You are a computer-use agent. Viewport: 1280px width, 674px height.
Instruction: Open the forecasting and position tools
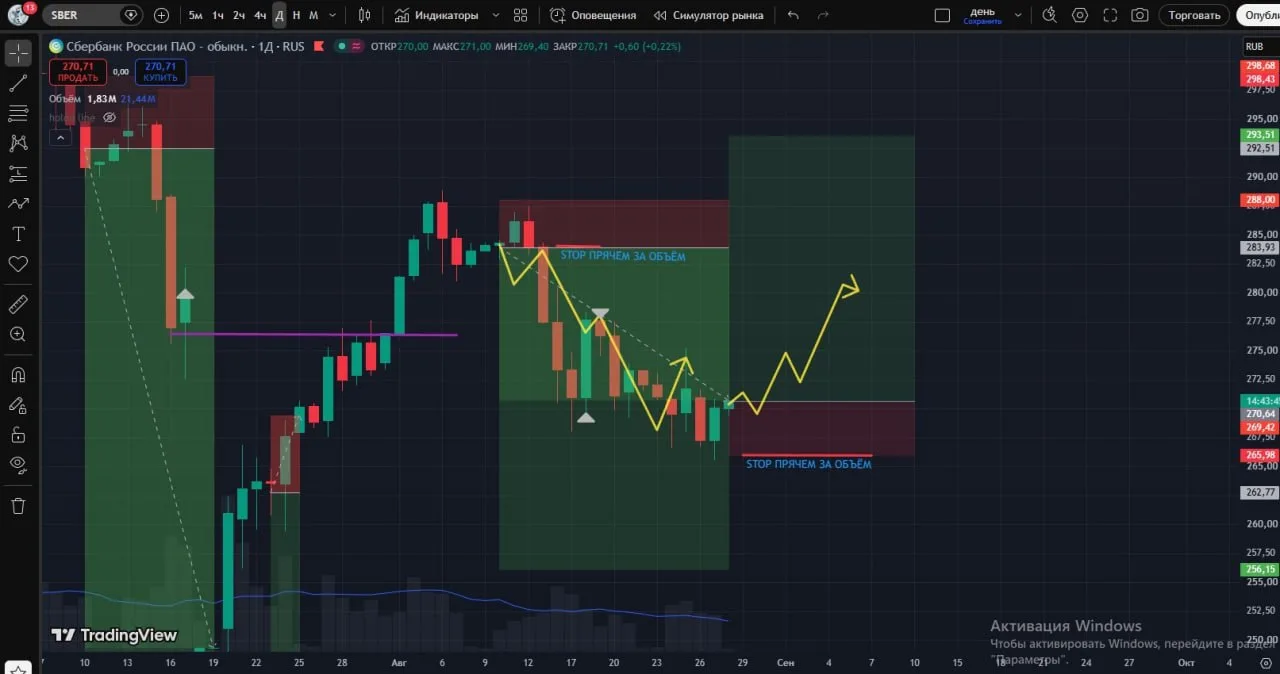coord(18,174)
